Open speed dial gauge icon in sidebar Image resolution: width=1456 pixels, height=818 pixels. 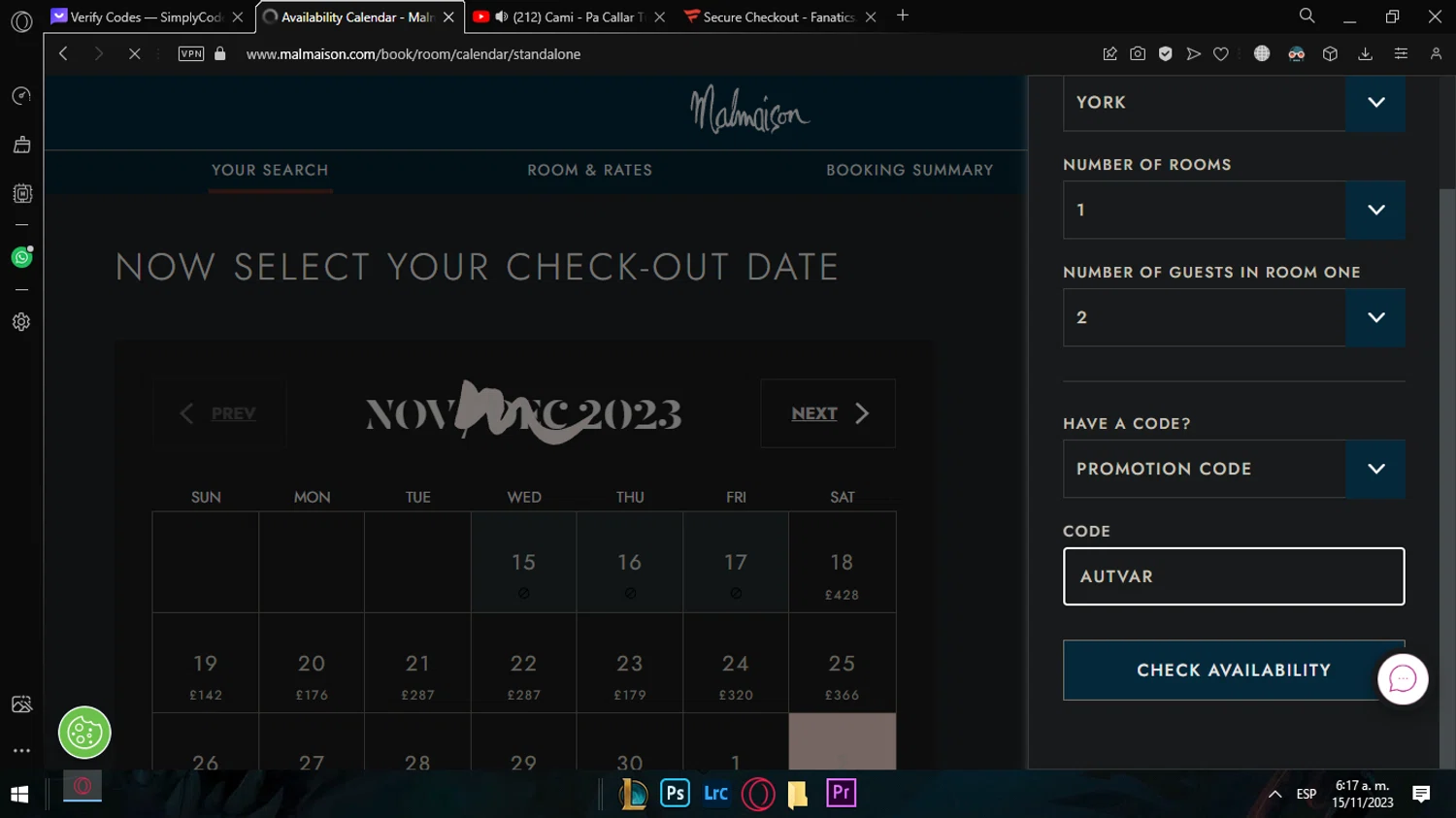pyautogui.click(x=21, y=95)
